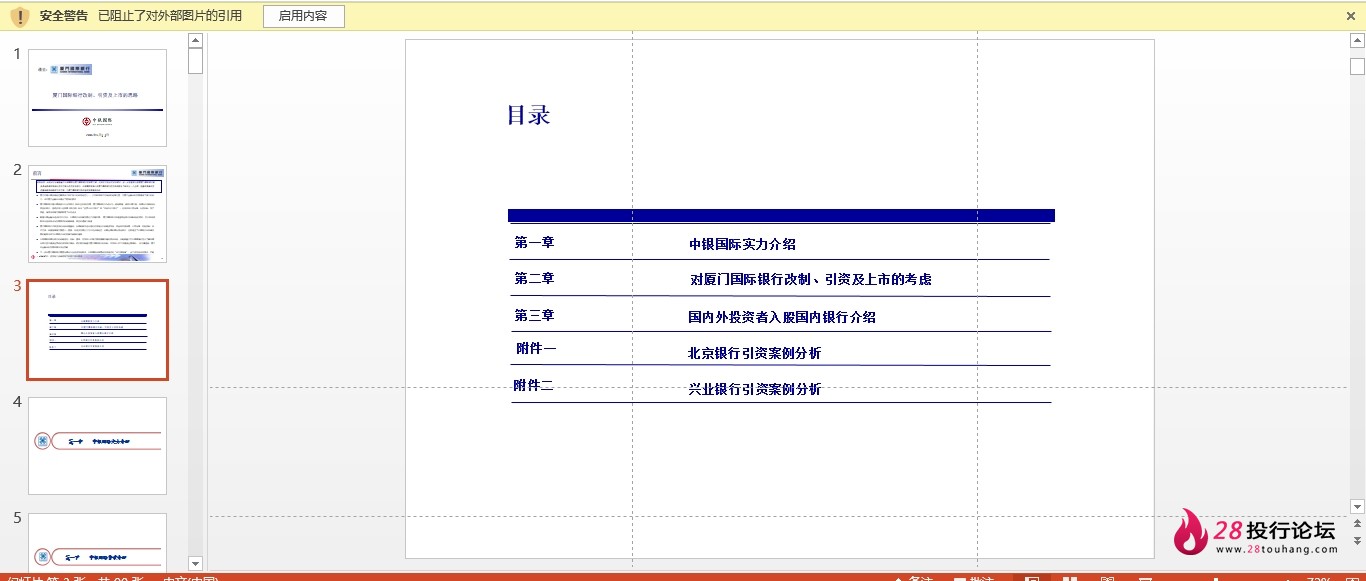The height and width of the screenshot is (581, 1366).
Task: Click 国内外投资者入股国内银行介绍 text
Action: 782,317
